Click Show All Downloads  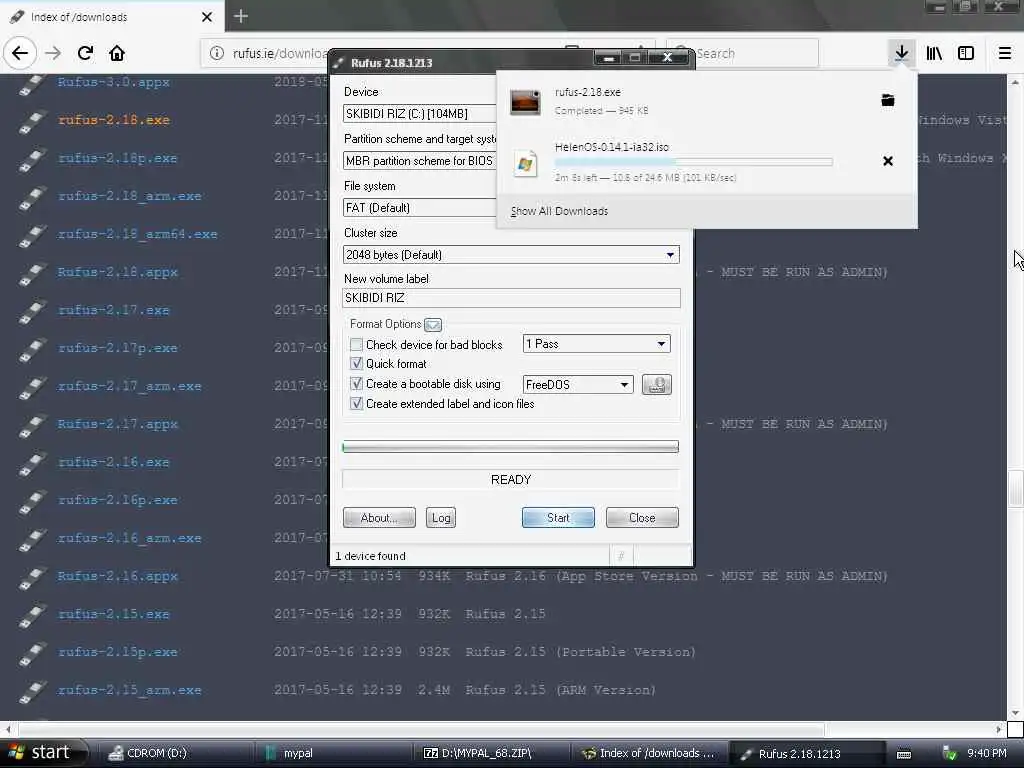559,211
